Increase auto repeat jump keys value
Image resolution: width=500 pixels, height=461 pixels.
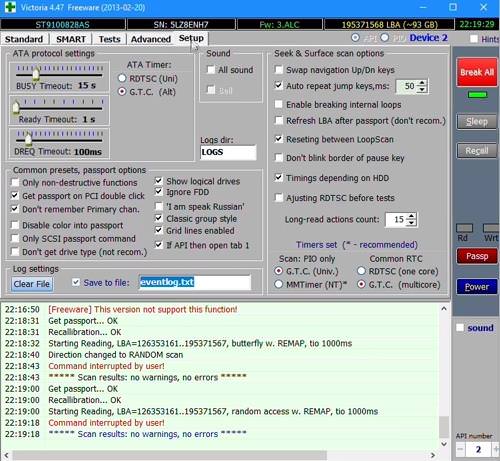point(422,83)
